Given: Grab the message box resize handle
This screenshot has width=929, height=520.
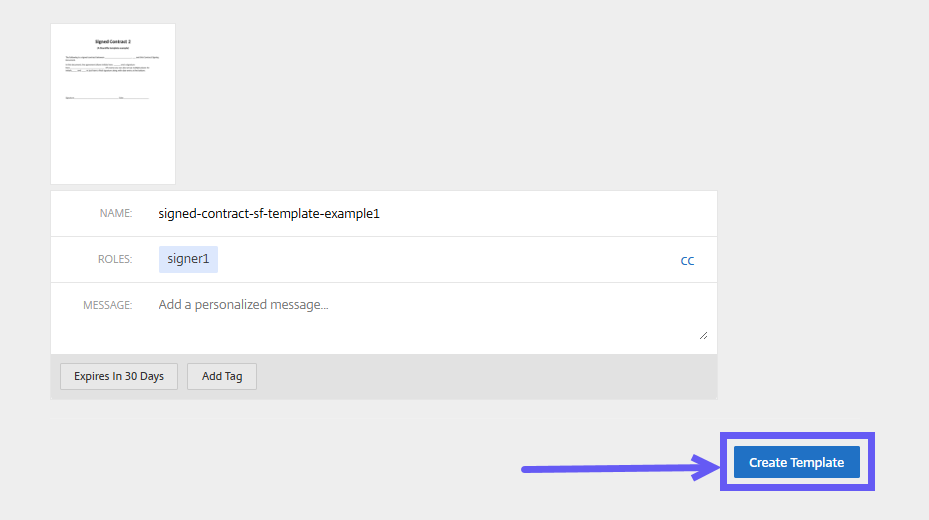Looking at the screenshot, I should point(703,335).
